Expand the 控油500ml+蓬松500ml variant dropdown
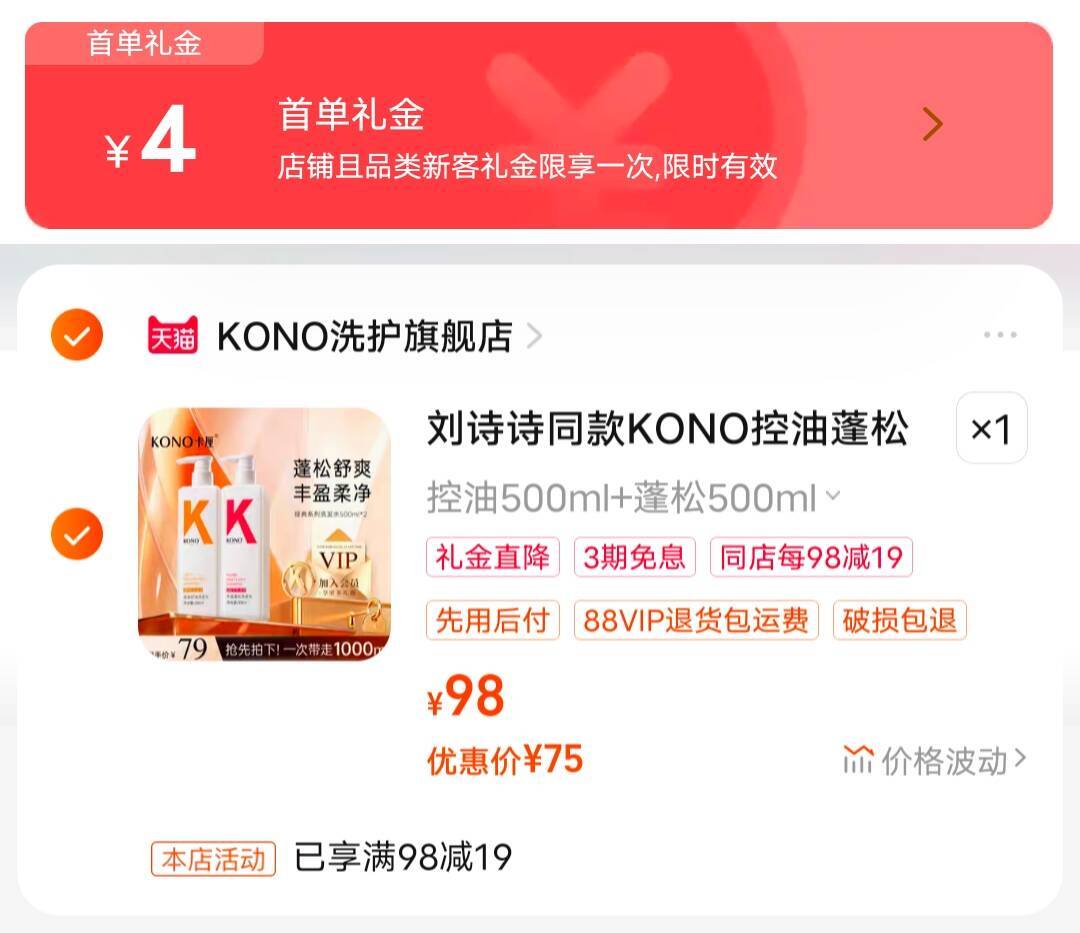The height and width of the screenshot is (933, 1080). tap(634, 498)
